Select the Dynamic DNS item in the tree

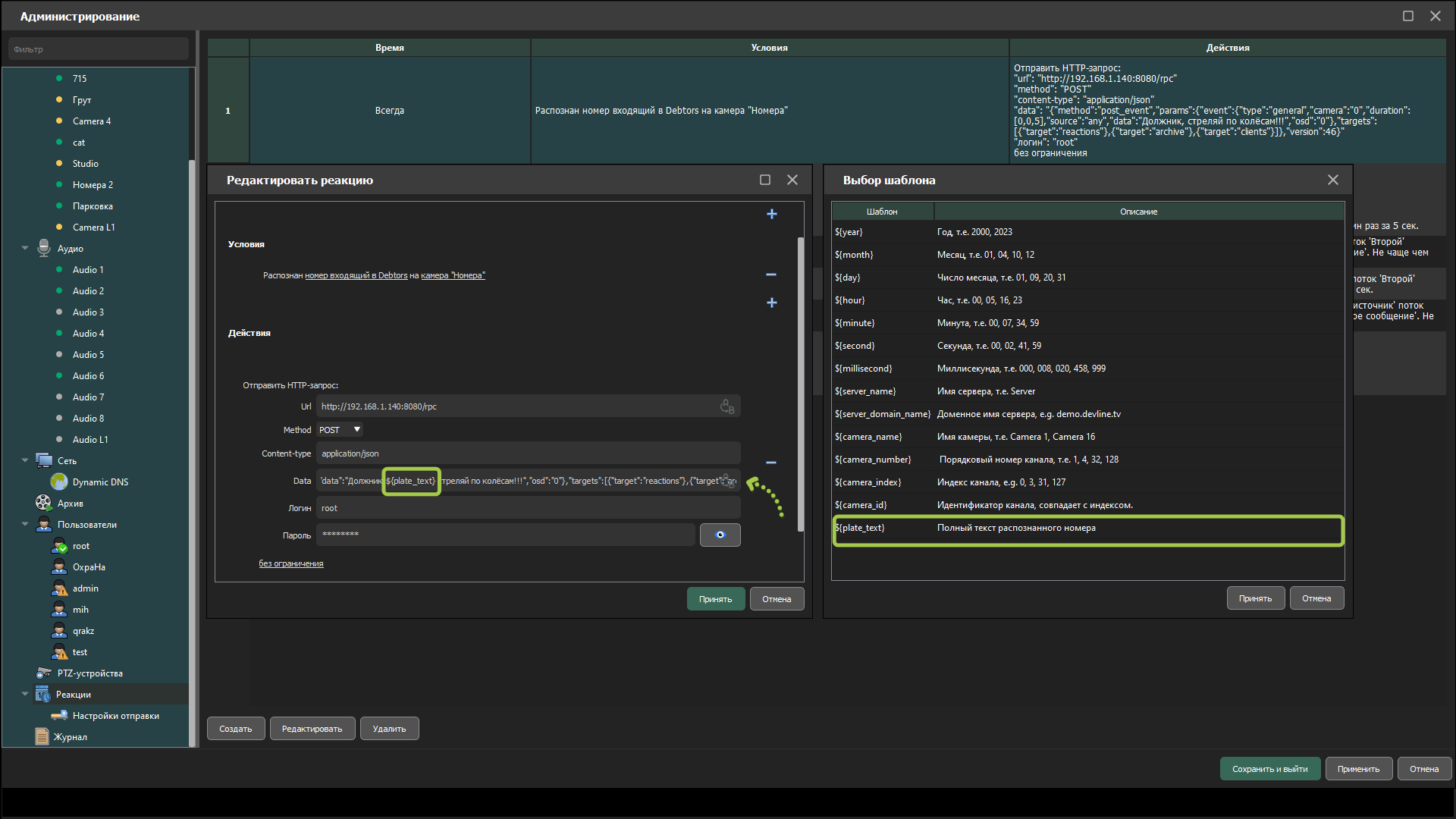pos(100,482)
